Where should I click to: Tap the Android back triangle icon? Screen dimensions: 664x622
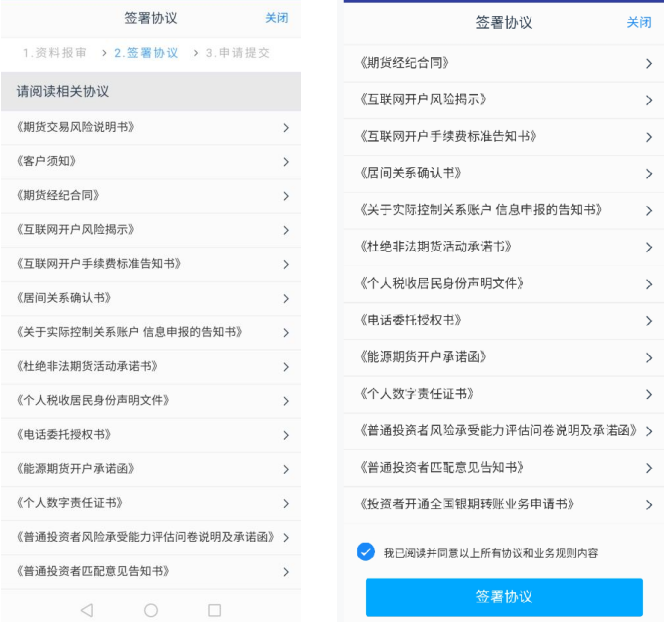tap(86, 609)
